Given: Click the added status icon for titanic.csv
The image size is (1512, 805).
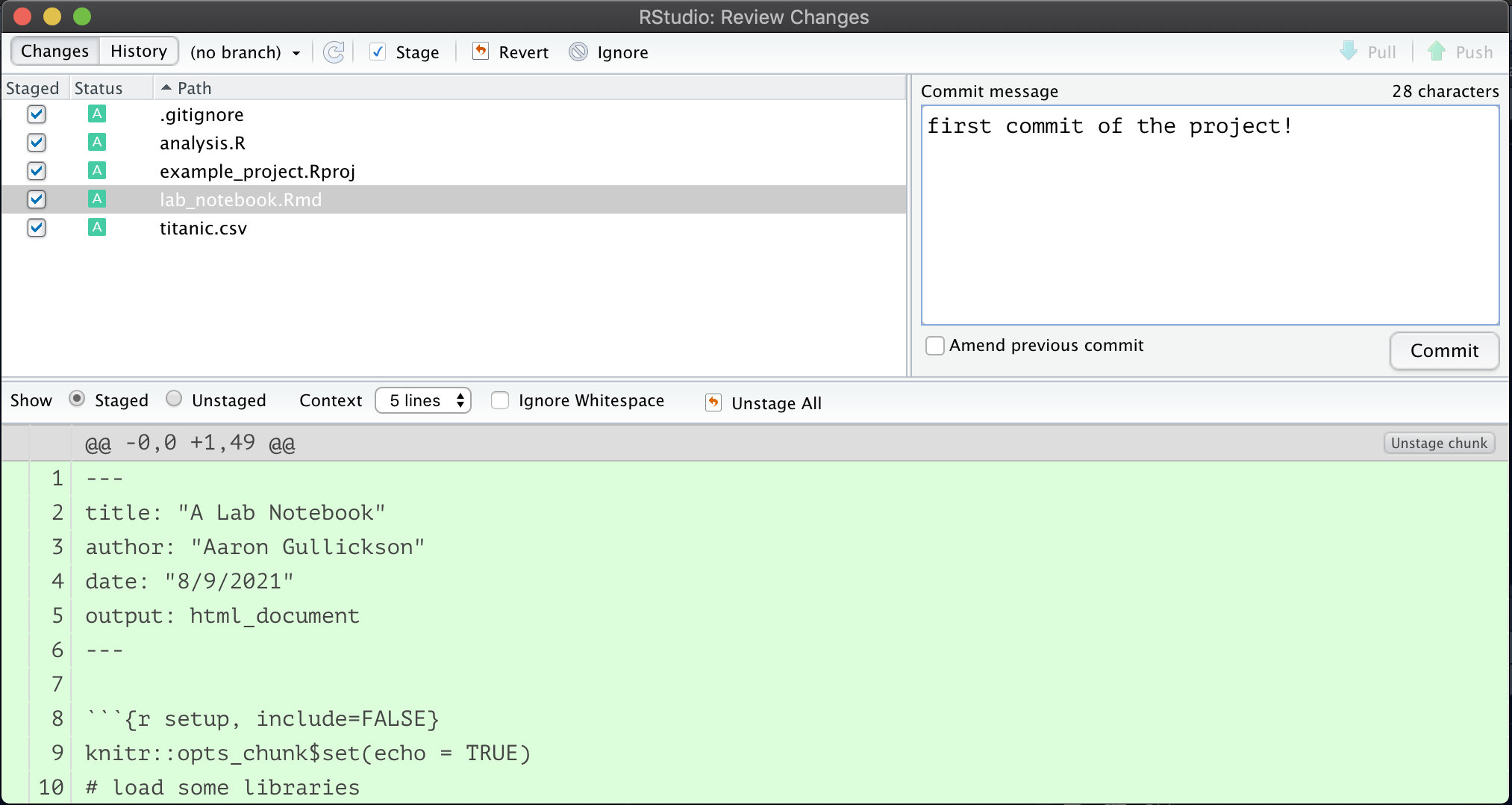Looking at the screenshot, I should (97, 227).
